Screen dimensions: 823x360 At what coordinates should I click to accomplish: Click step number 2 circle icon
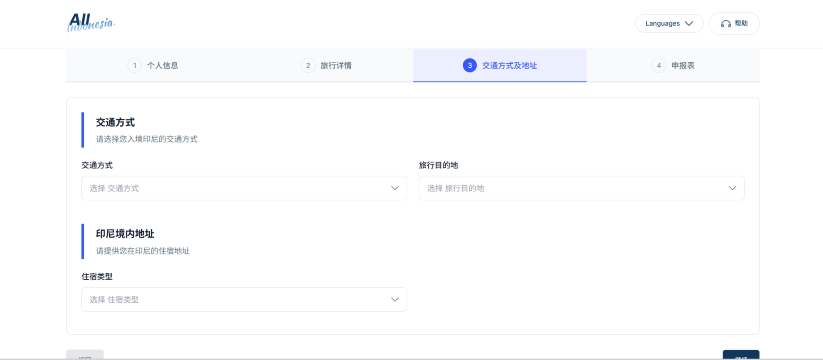click(308, 66)
